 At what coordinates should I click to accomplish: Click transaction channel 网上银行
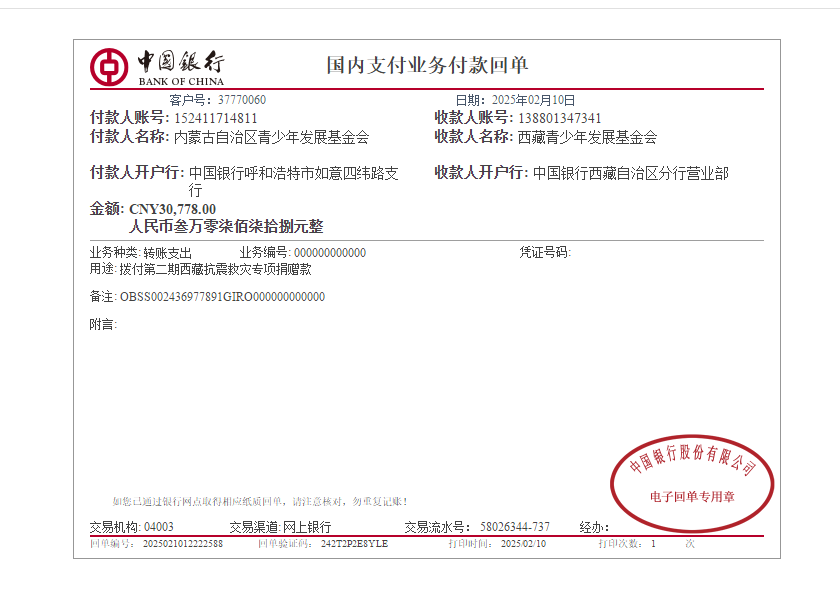point(306,527)
